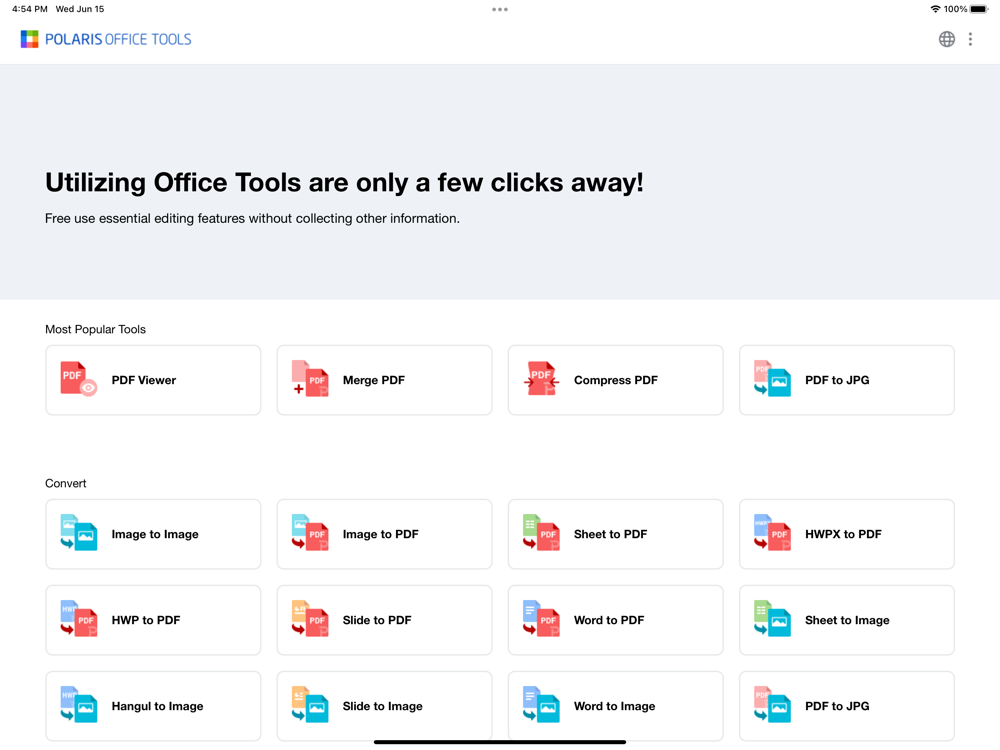Open PDF to JPG under Convert section

(x=846, y=706)
